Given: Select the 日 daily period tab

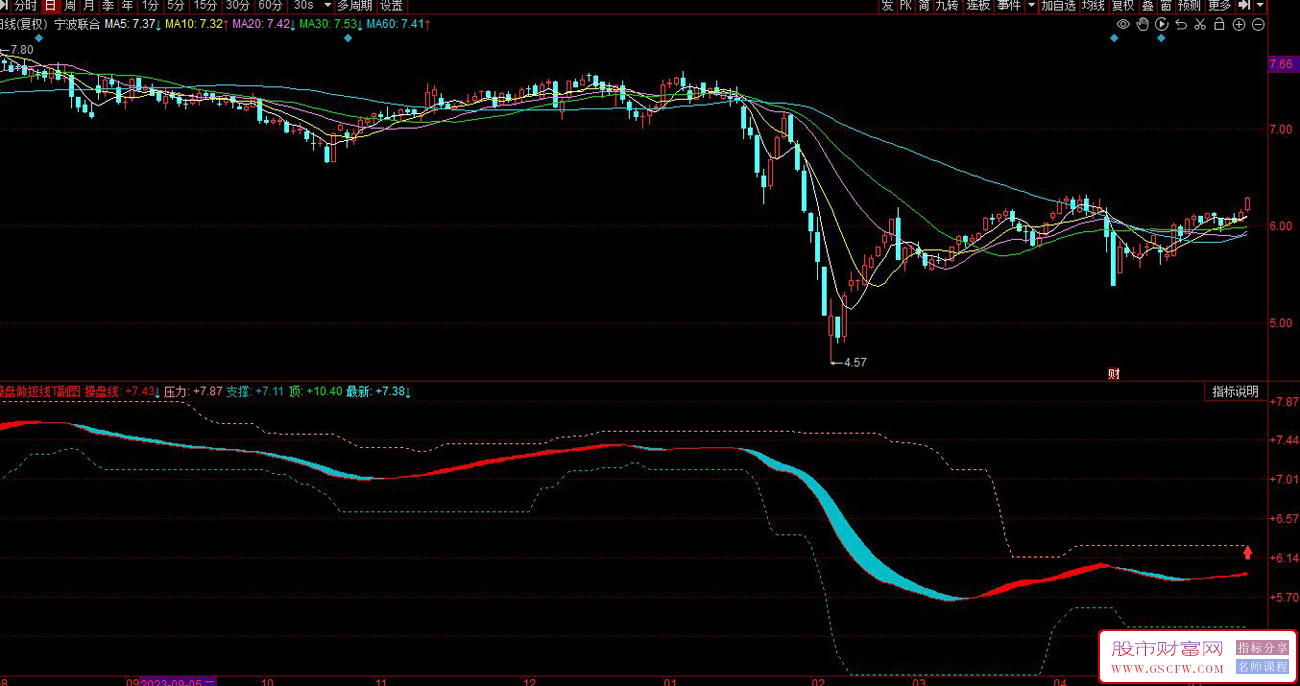Looking at the screenshot, I should click(x=49, y=5).
